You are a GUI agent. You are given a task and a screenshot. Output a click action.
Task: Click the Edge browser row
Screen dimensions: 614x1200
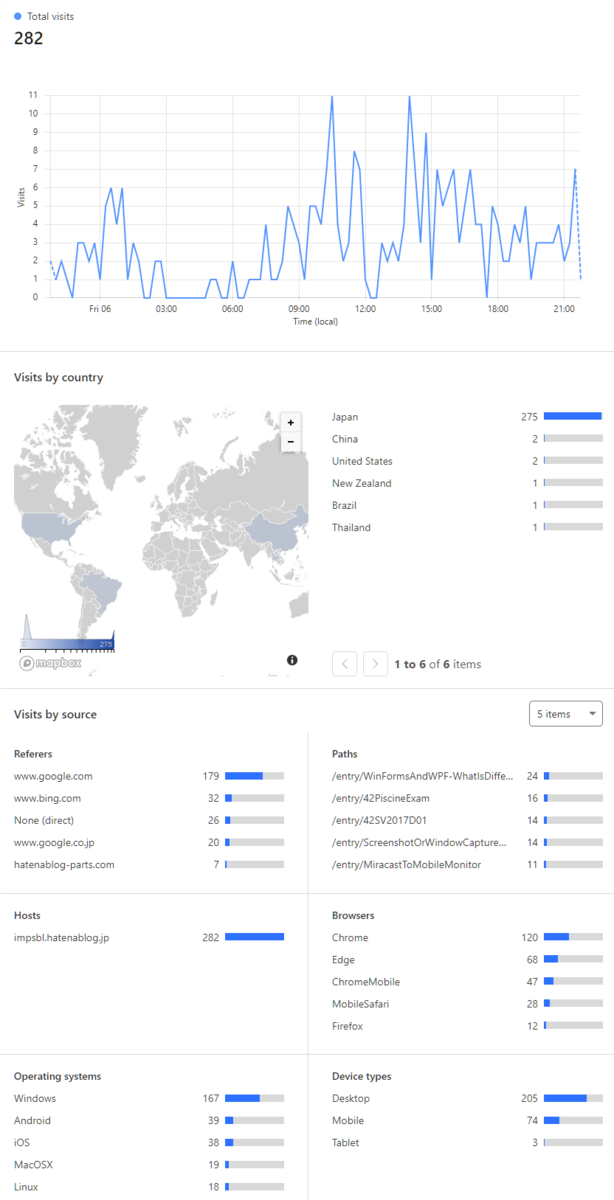(x=467, y=959)
